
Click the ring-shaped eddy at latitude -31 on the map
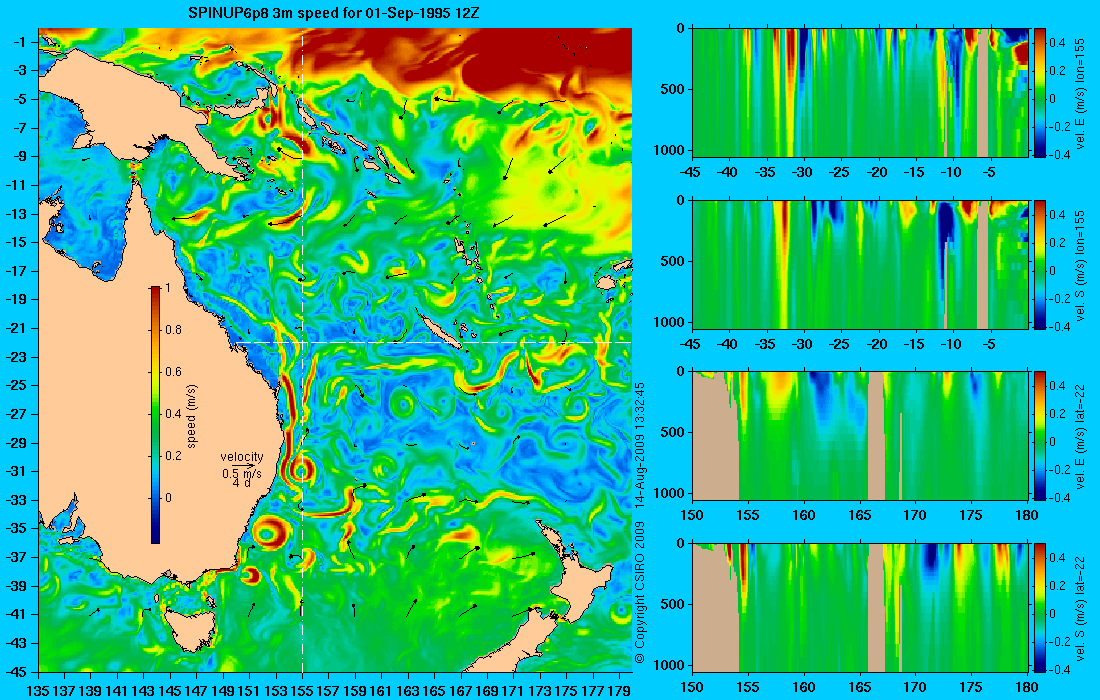[x=302, y=471]
